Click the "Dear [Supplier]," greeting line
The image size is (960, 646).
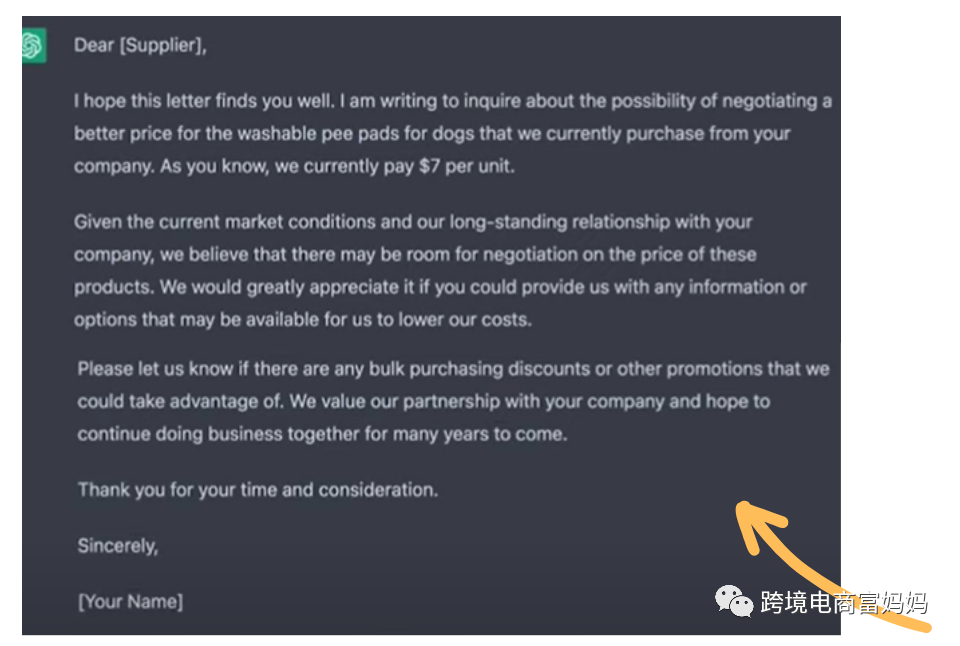pyautogui.click(x=140, y=45)
